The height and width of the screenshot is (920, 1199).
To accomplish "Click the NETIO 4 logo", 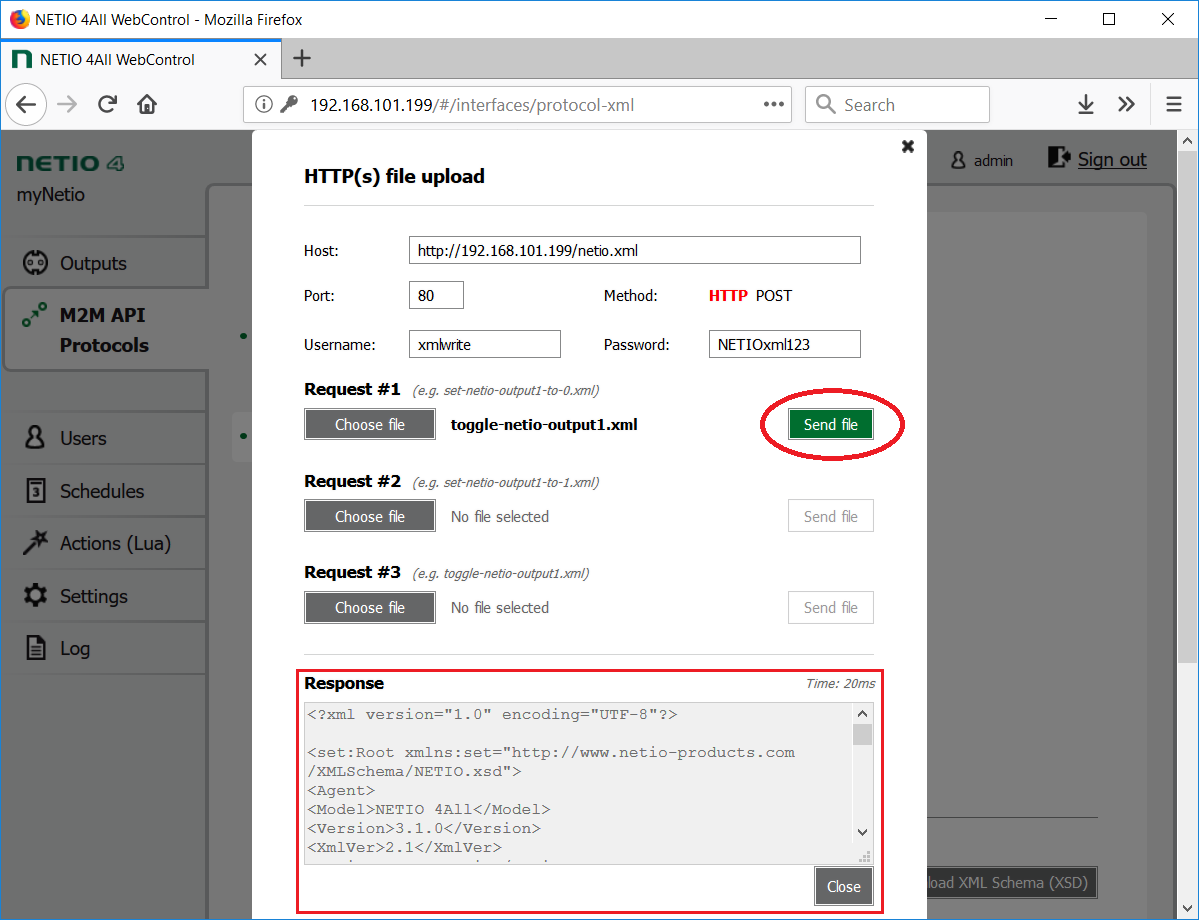I will tap(70, 163).
